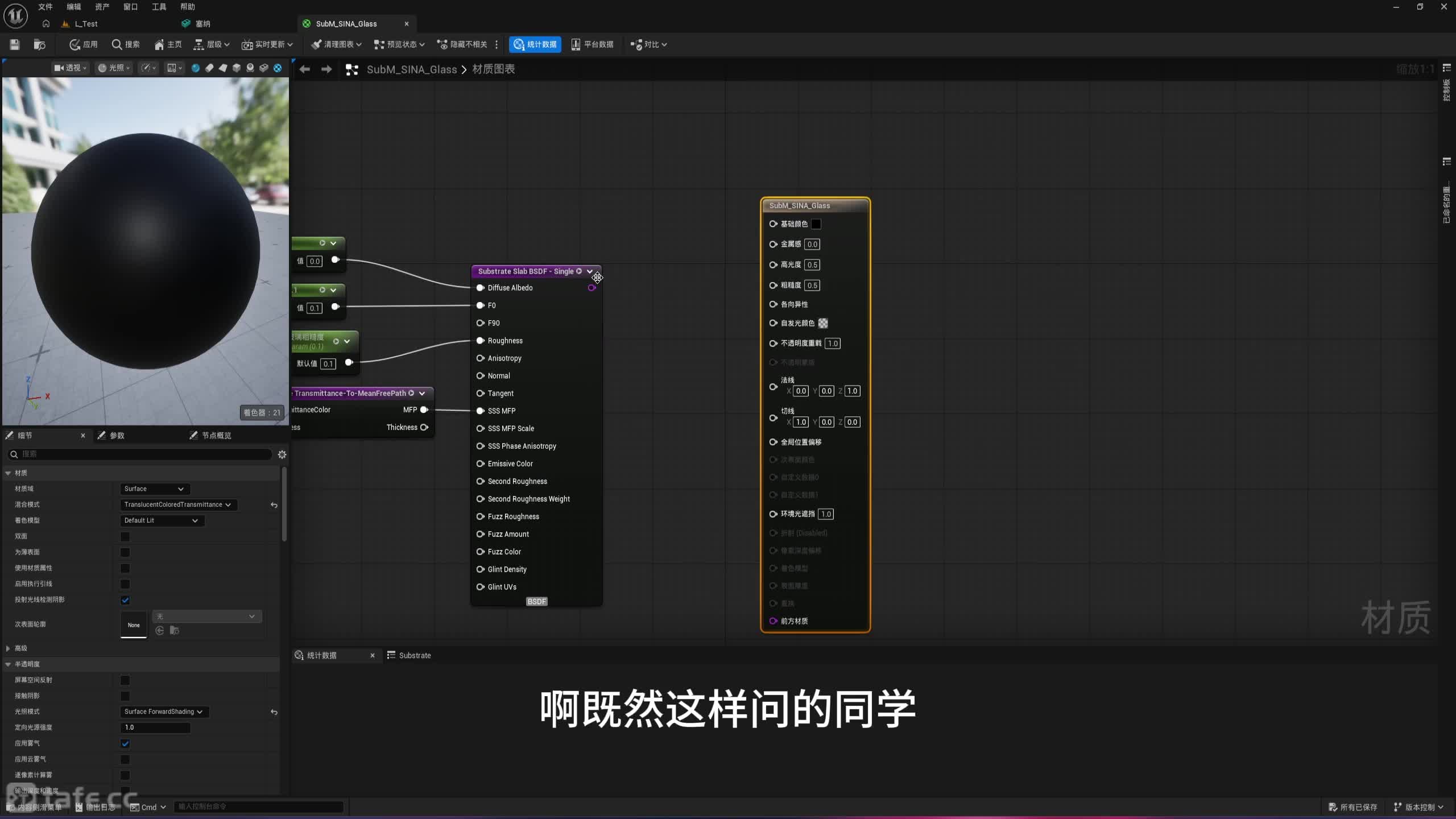
Task: Collapse the 材质 section
Action: pos(8,473)
